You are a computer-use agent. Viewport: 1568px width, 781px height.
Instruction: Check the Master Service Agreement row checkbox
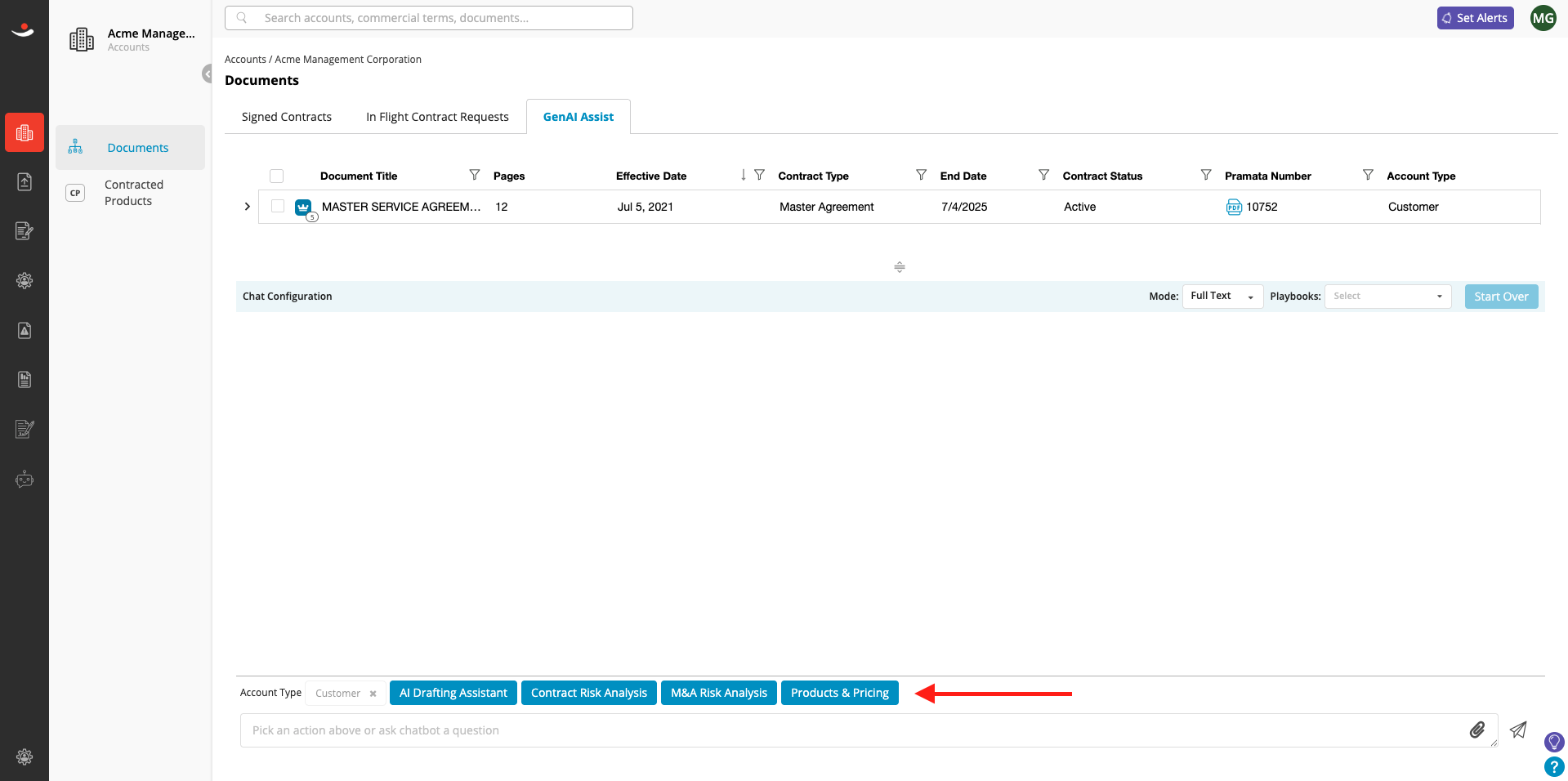click(x=278, y=206)
